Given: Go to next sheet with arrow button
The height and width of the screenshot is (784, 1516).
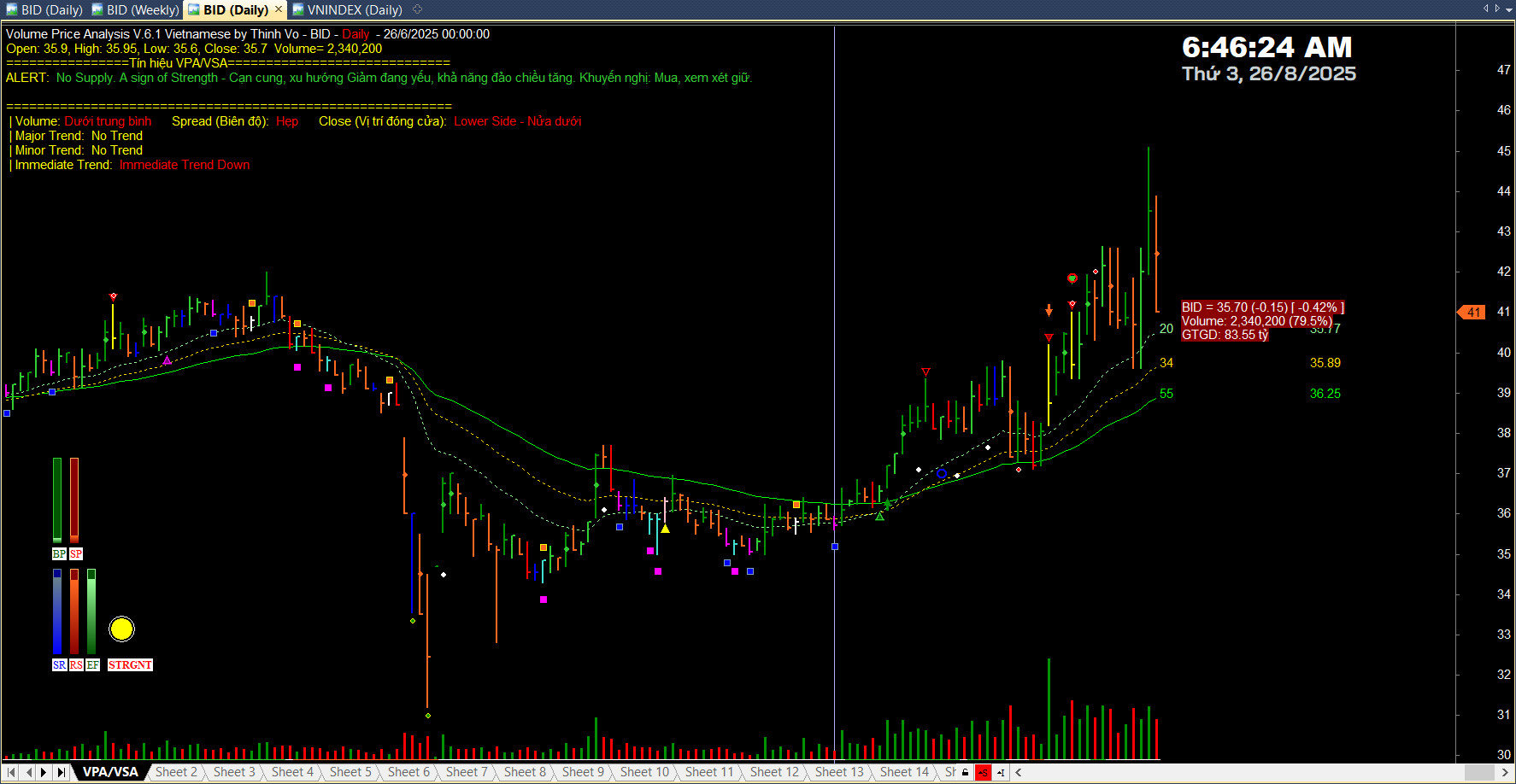Looking at the screenshot, I should [44, 772].
